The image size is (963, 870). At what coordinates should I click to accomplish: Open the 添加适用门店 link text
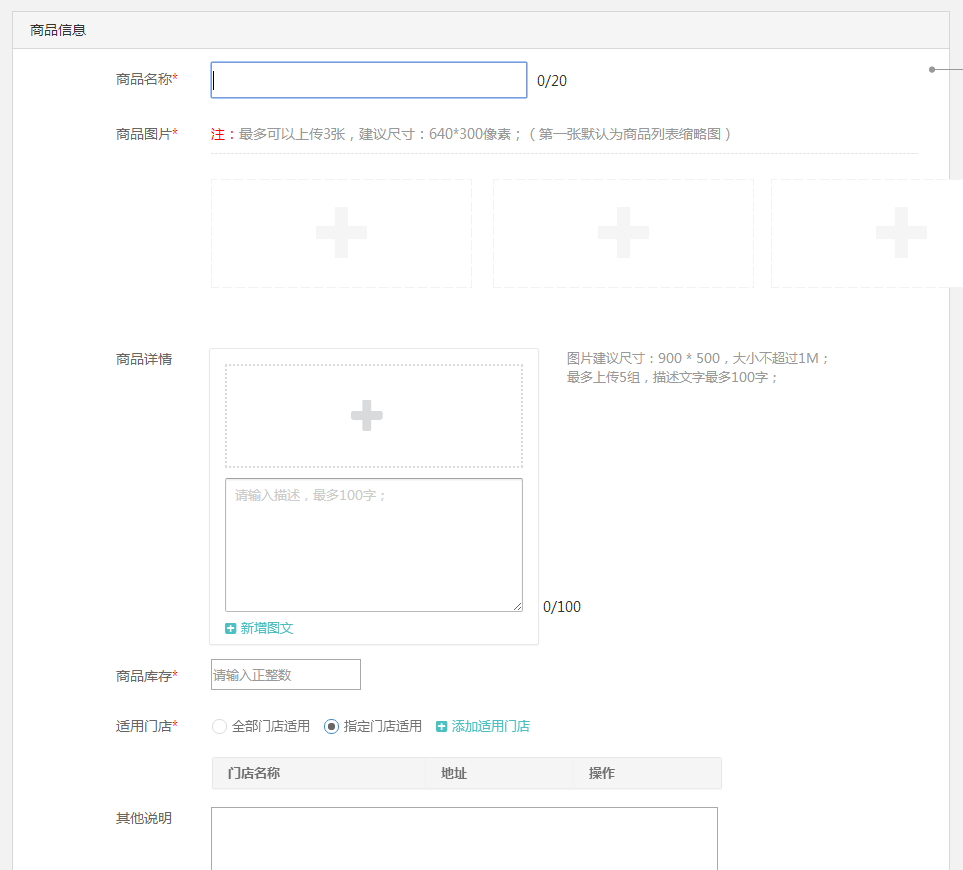click(491, 727)
